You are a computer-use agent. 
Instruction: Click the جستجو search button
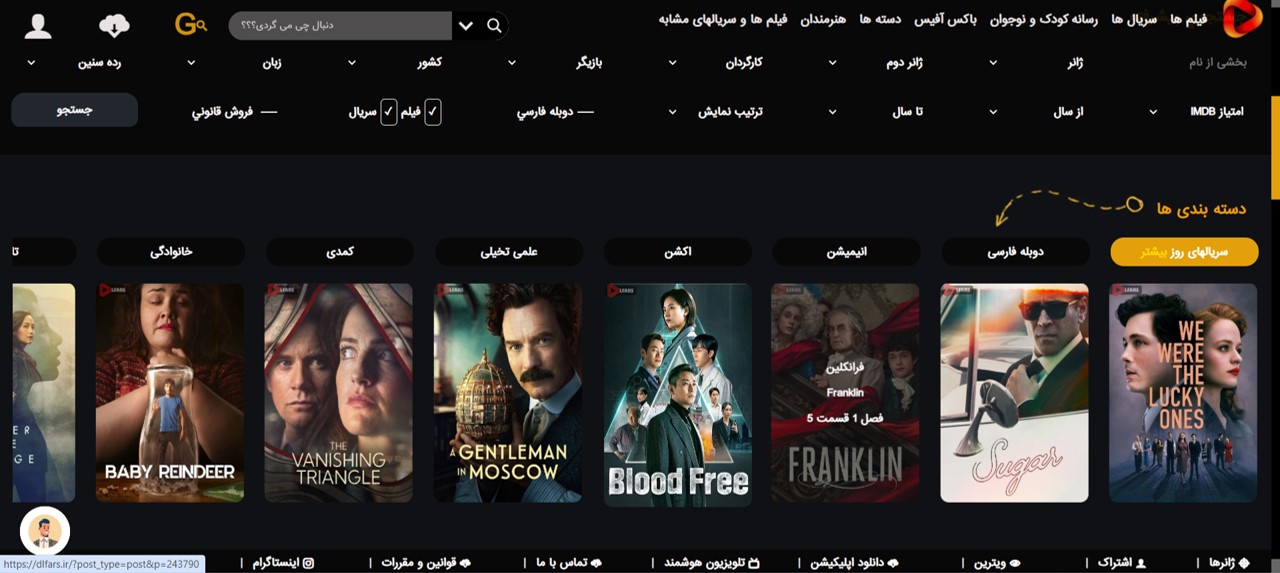pos(75,110)
